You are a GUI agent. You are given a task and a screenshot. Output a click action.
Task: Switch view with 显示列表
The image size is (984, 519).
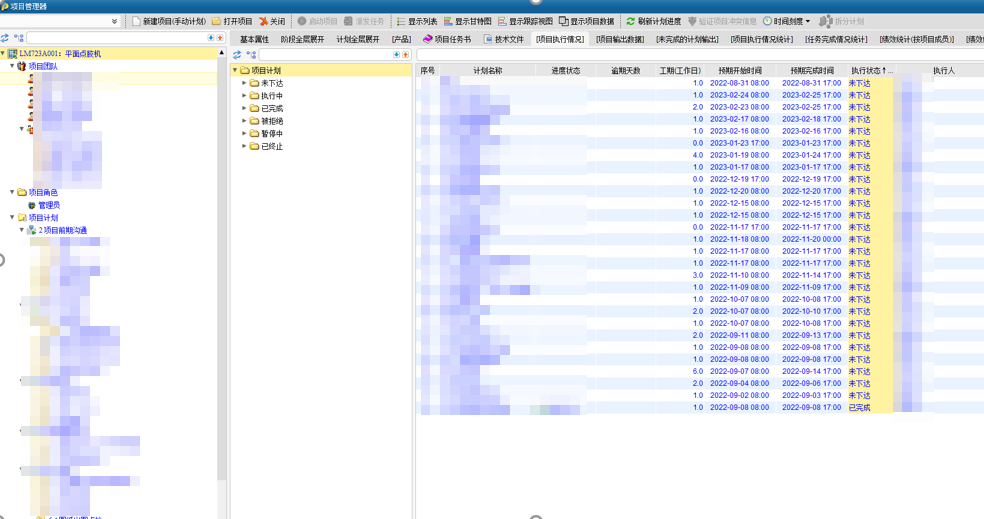(417, 21)
